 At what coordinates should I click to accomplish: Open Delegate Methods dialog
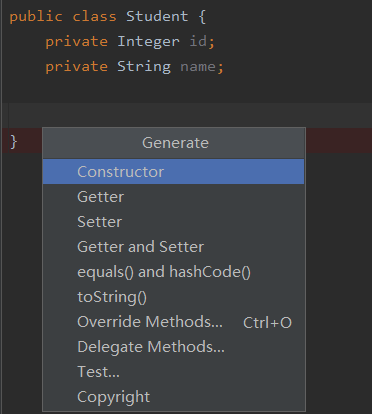point(173,347)
